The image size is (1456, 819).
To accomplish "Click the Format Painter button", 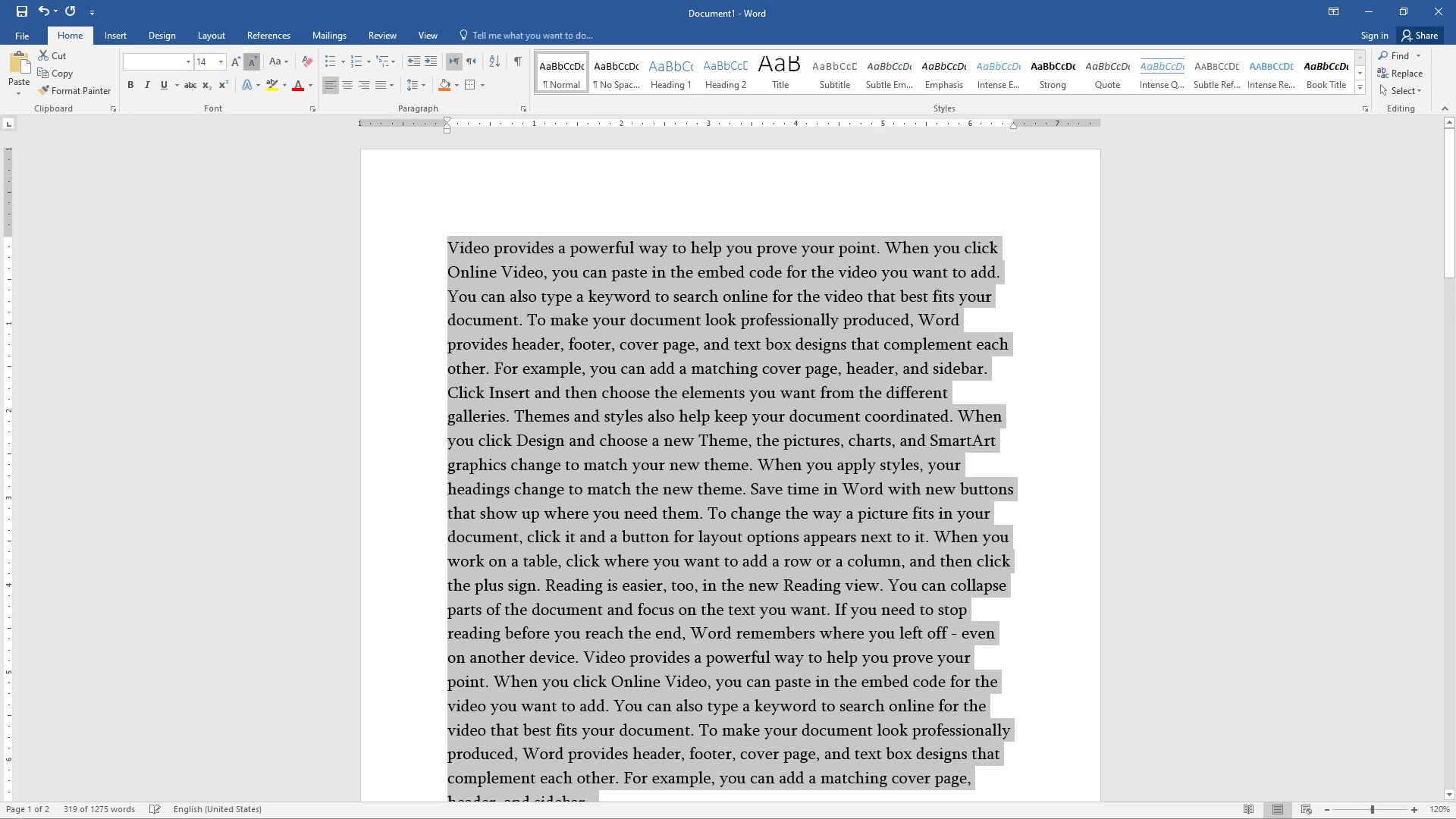I will click(x=74, y=90).
